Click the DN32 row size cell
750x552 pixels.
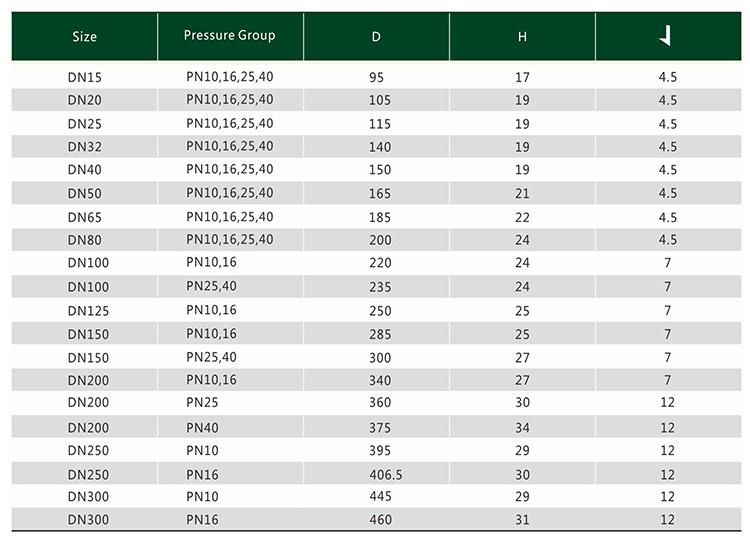(x=85, y=146)
